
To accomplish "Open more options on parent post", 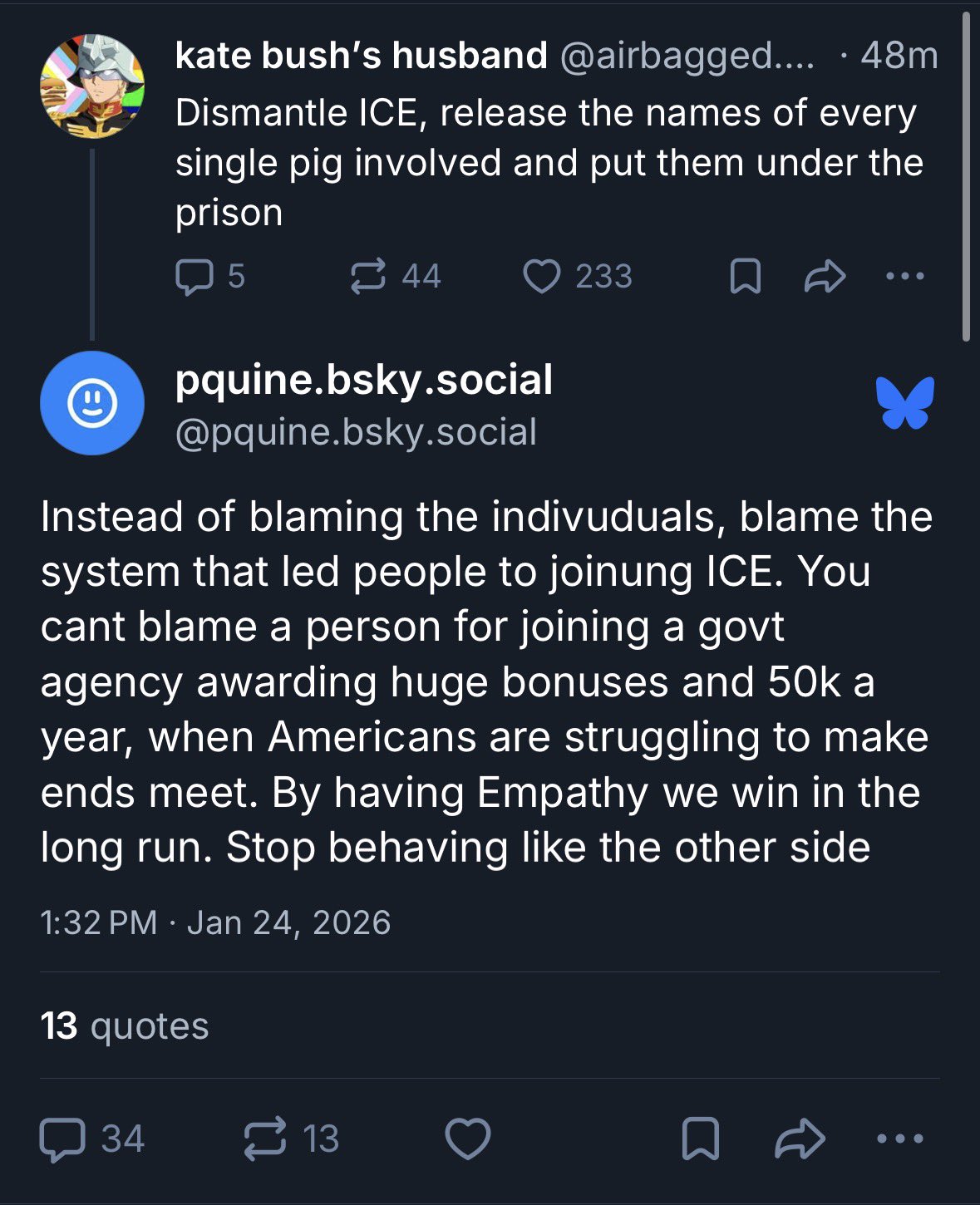I will click(x=904, y=277).
